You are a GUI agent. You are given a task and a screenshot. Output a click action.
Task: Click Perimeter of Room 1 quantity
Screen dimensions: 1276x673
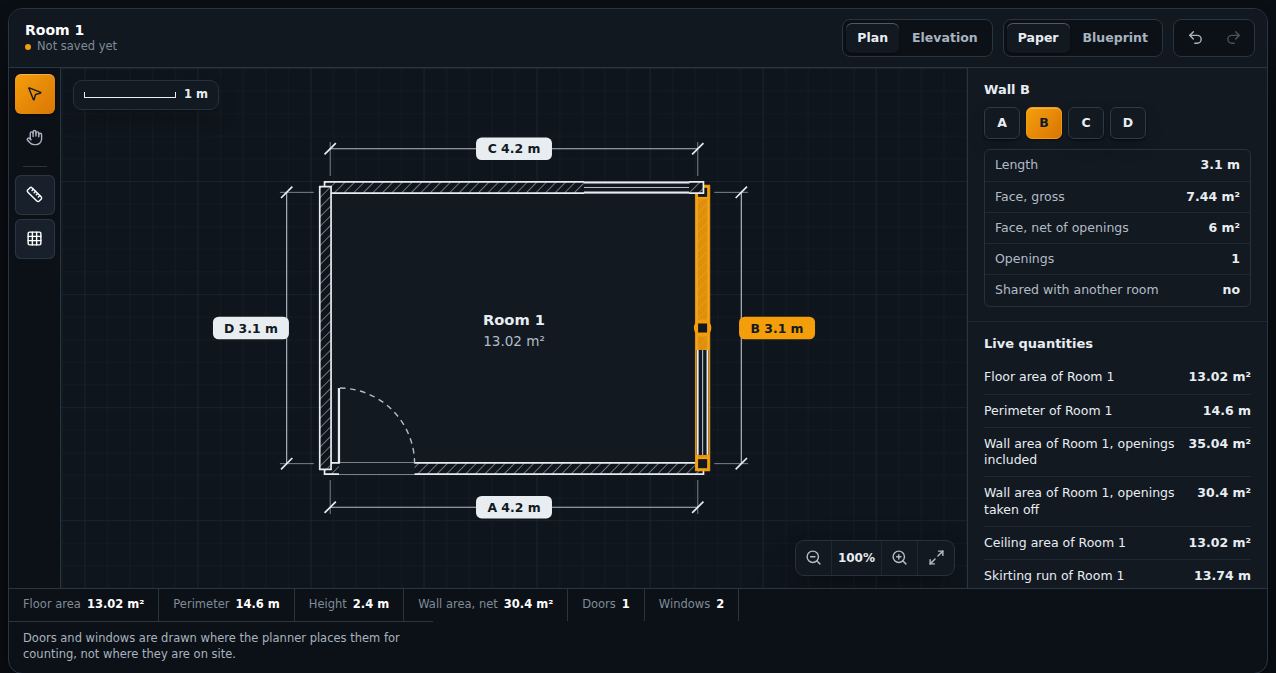pos(1117,411)
